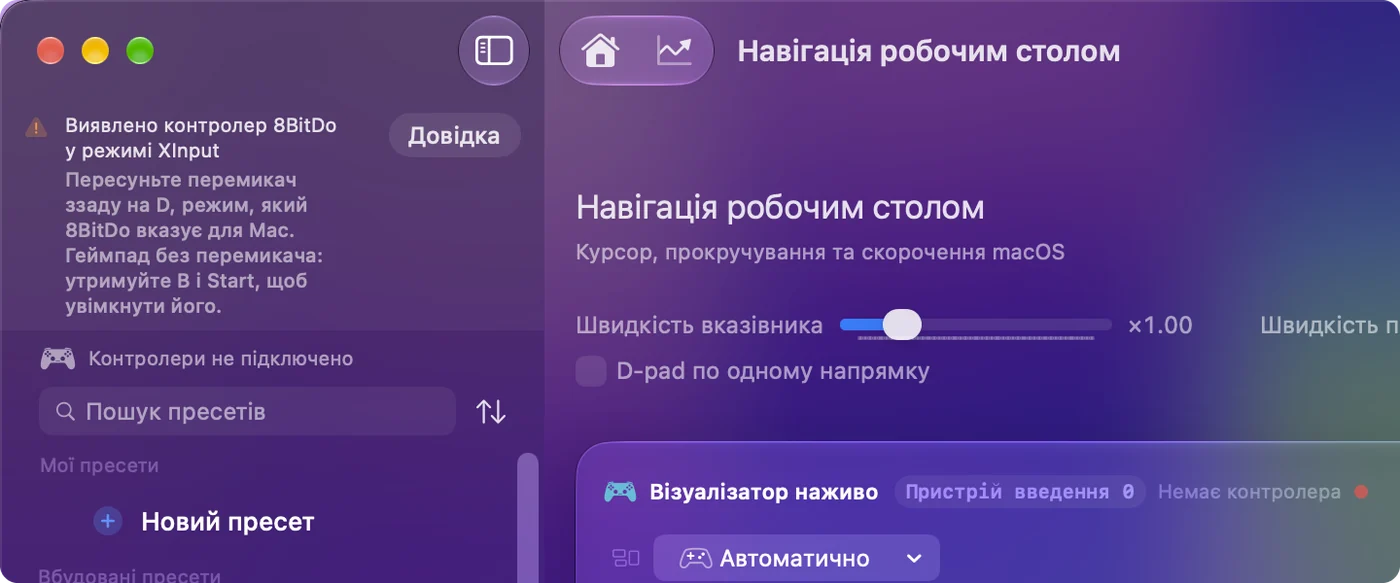Click 'Виявлено контролер 8BitDo у режимі XInput' text
The width and height of the screenshot is (1400, 583).
pos(201,138)
